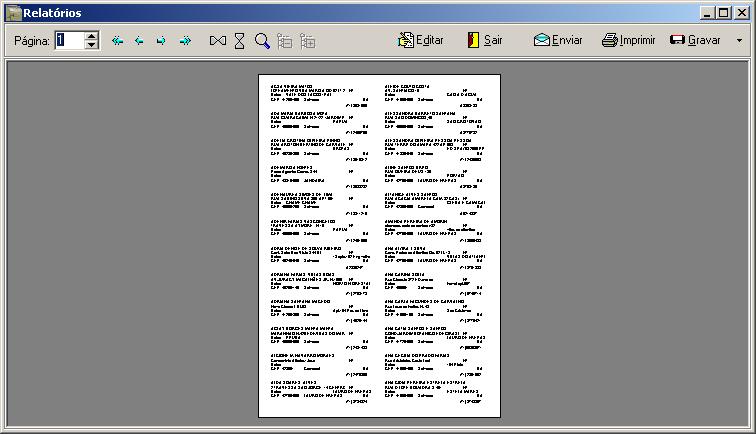Click the Relatórios window title icon
Screen dimensions: 756x434
(x=14, y=13)
